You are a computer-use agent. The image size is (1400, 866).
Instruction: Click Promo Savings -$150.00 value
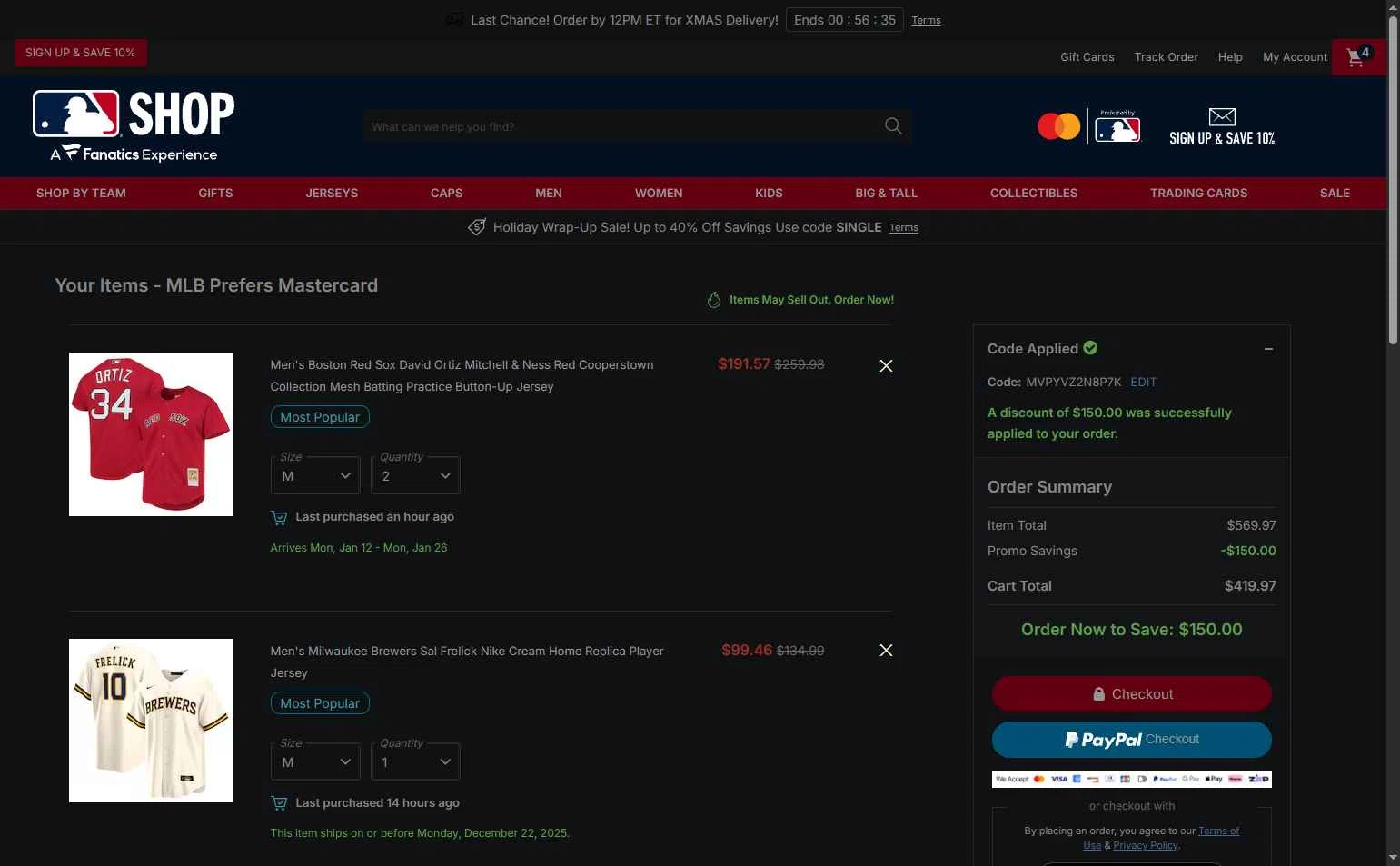click(x=1248, y=551)
